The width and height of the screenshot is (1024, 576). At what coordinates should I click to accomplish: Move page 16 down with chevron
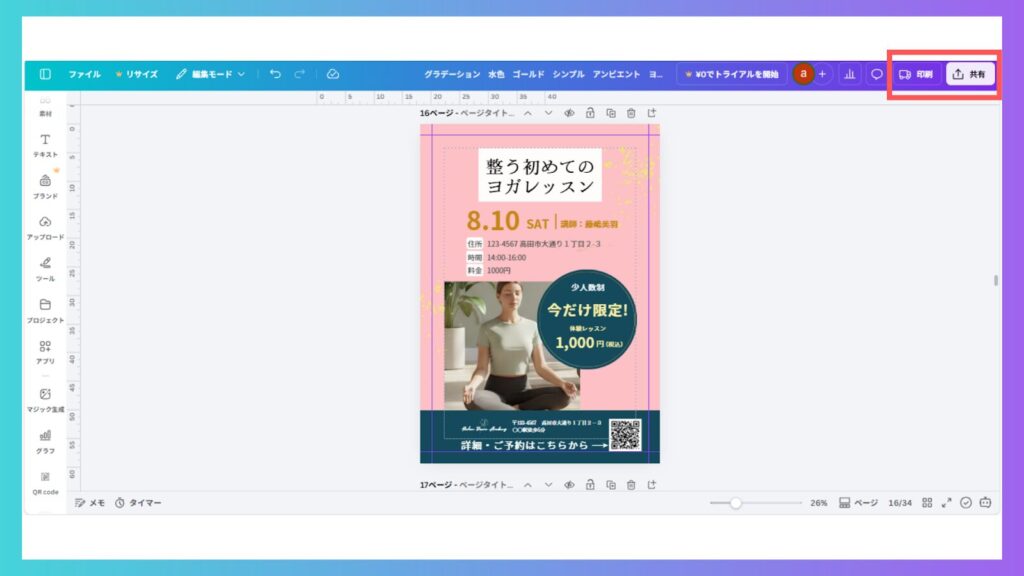coord(547,114)
